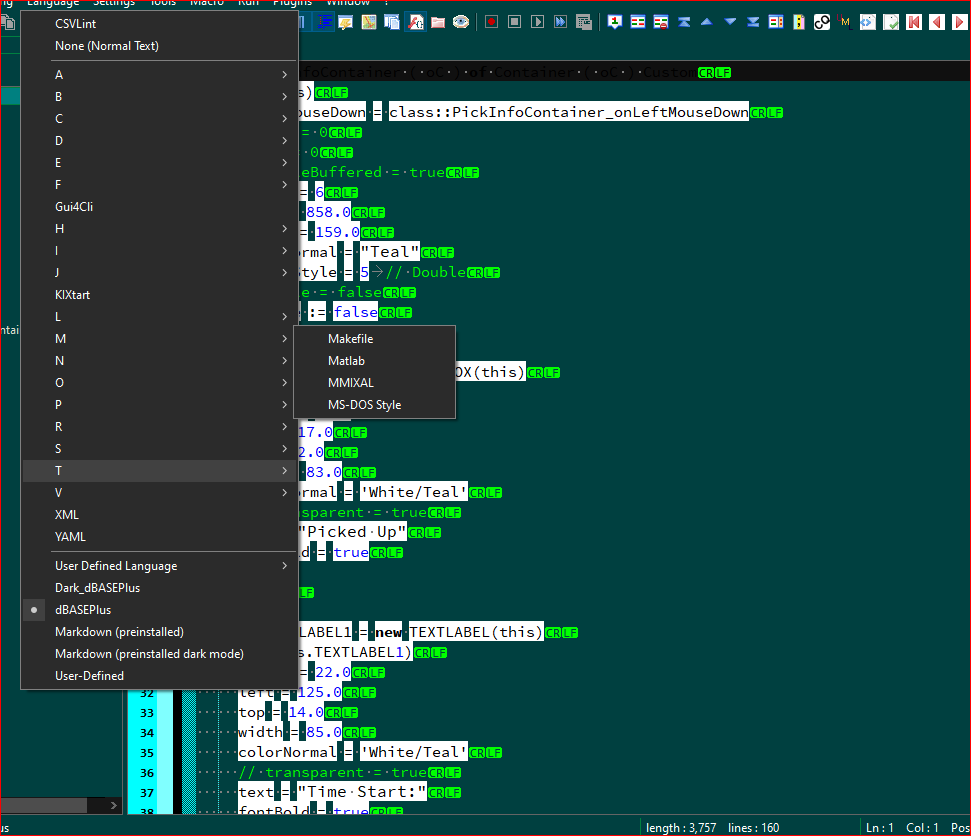
Task: Select MS-DOS Style in the submenu
Action: click(375, 404)
